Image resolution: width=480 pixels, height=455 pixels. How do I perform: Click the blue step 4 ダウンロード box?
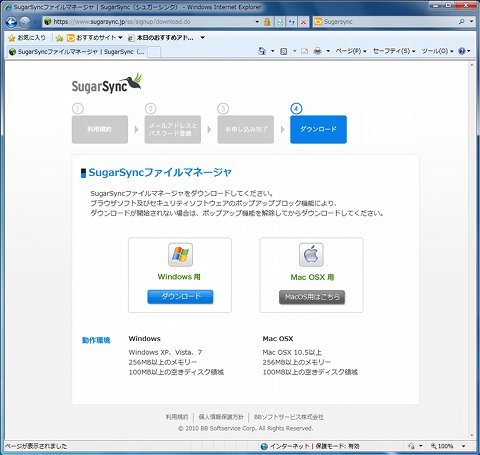318,129
